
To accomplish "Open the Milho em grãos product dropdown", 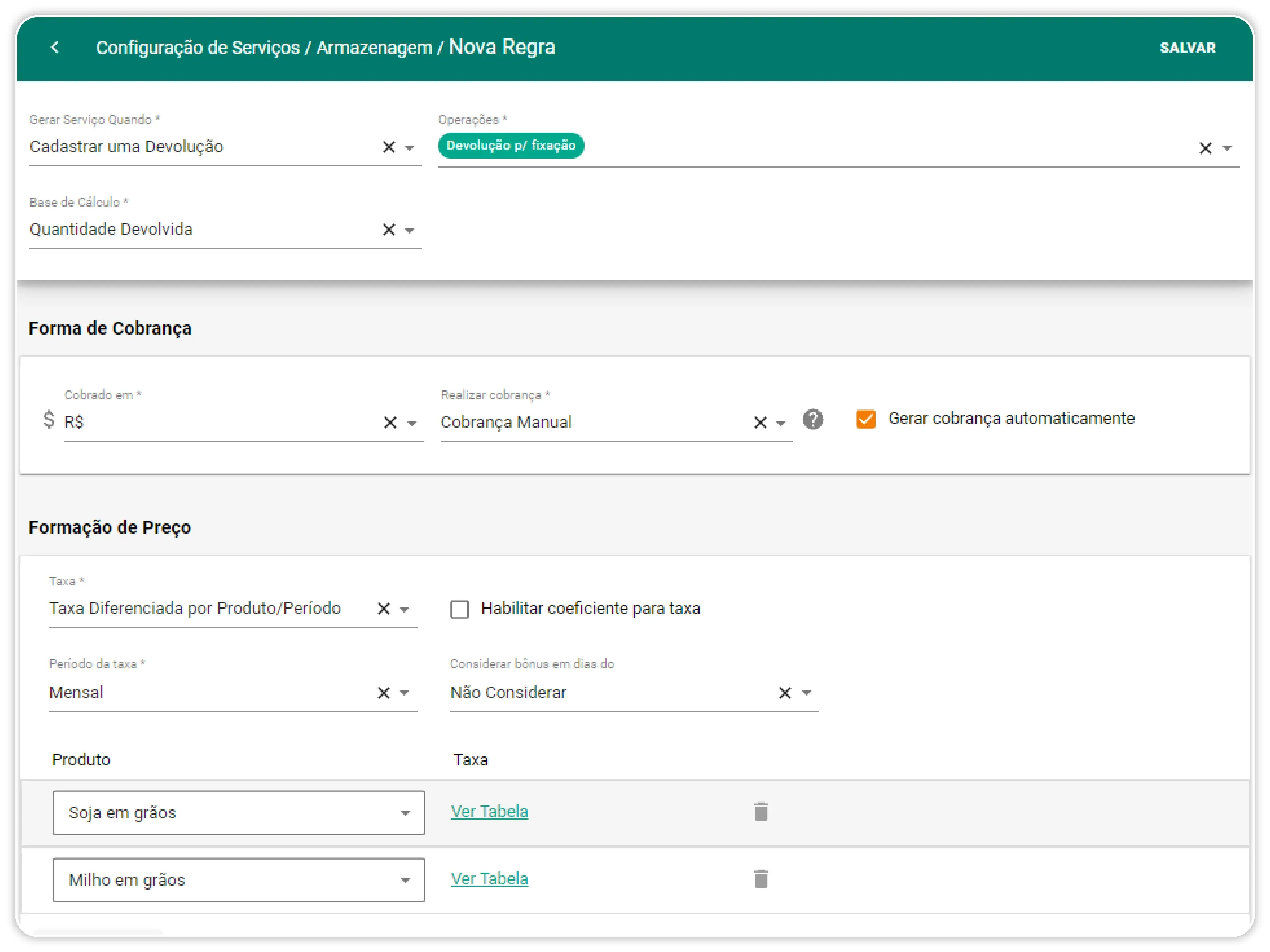I will pos(238,880).
